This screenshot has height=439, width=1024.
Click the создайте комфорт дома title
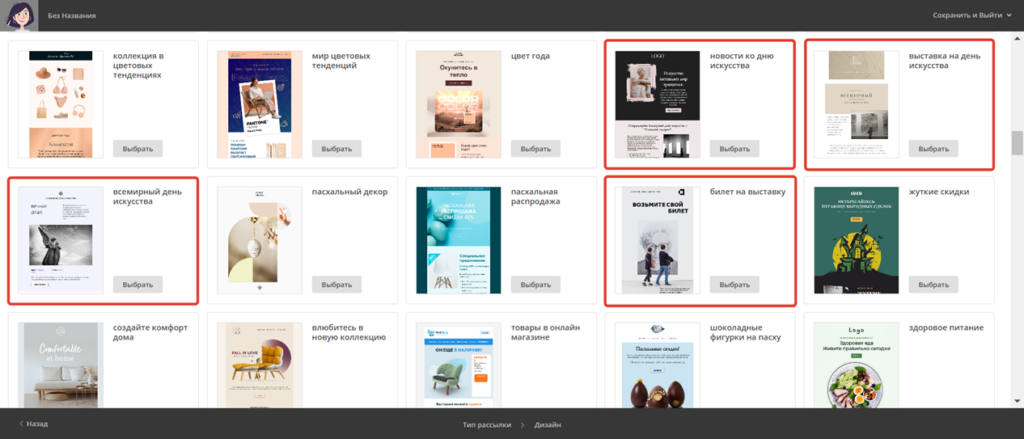[150, 333]
